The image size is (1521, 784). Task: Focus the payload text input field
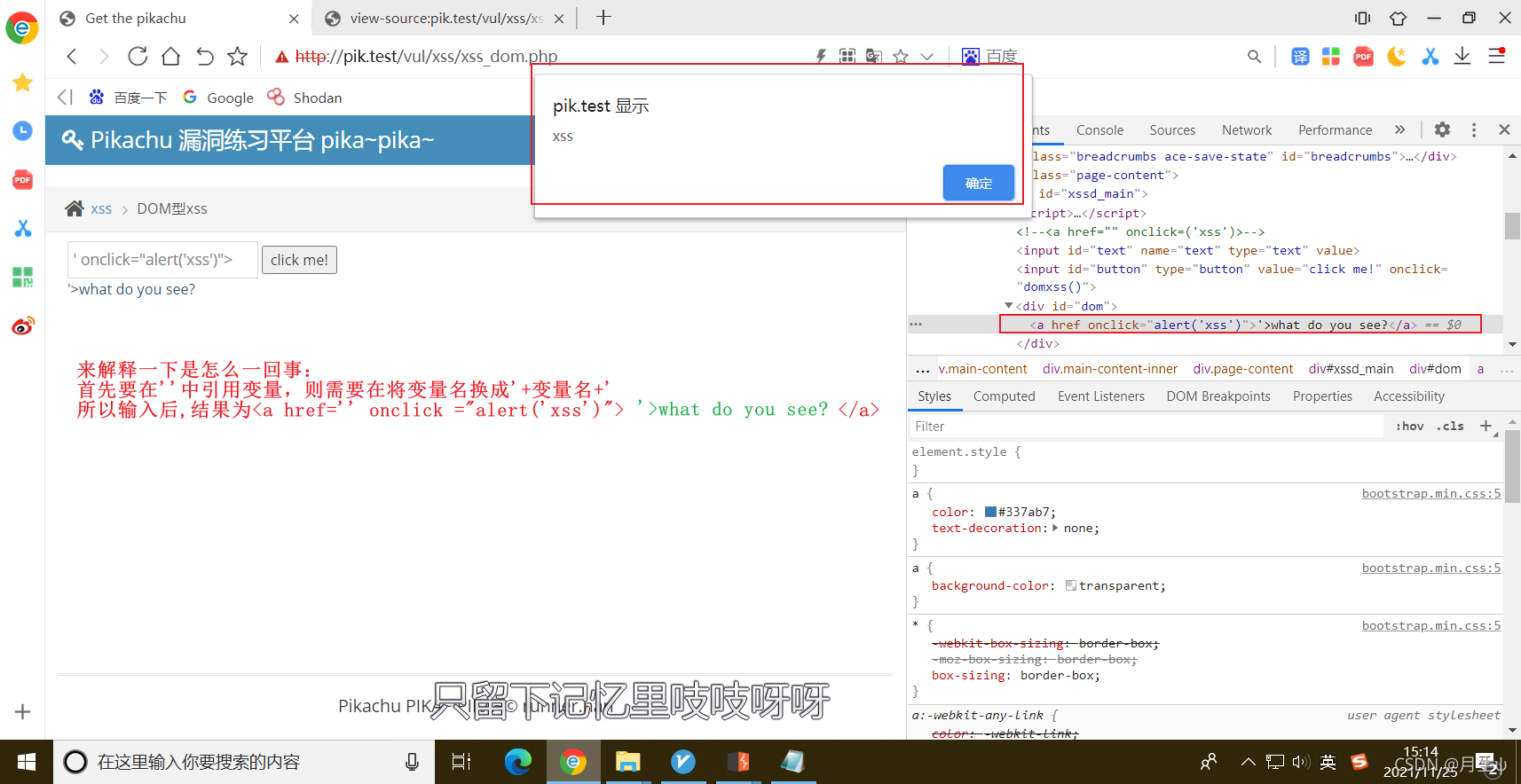click(x=162, y=260)
